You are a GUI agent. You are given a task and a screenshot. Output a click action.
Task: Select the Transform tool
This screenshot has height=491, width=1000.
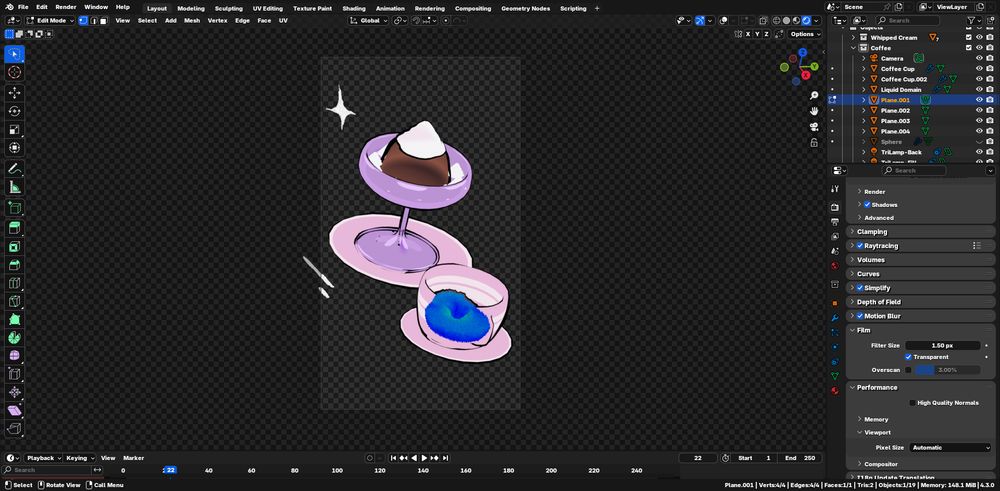14,148
